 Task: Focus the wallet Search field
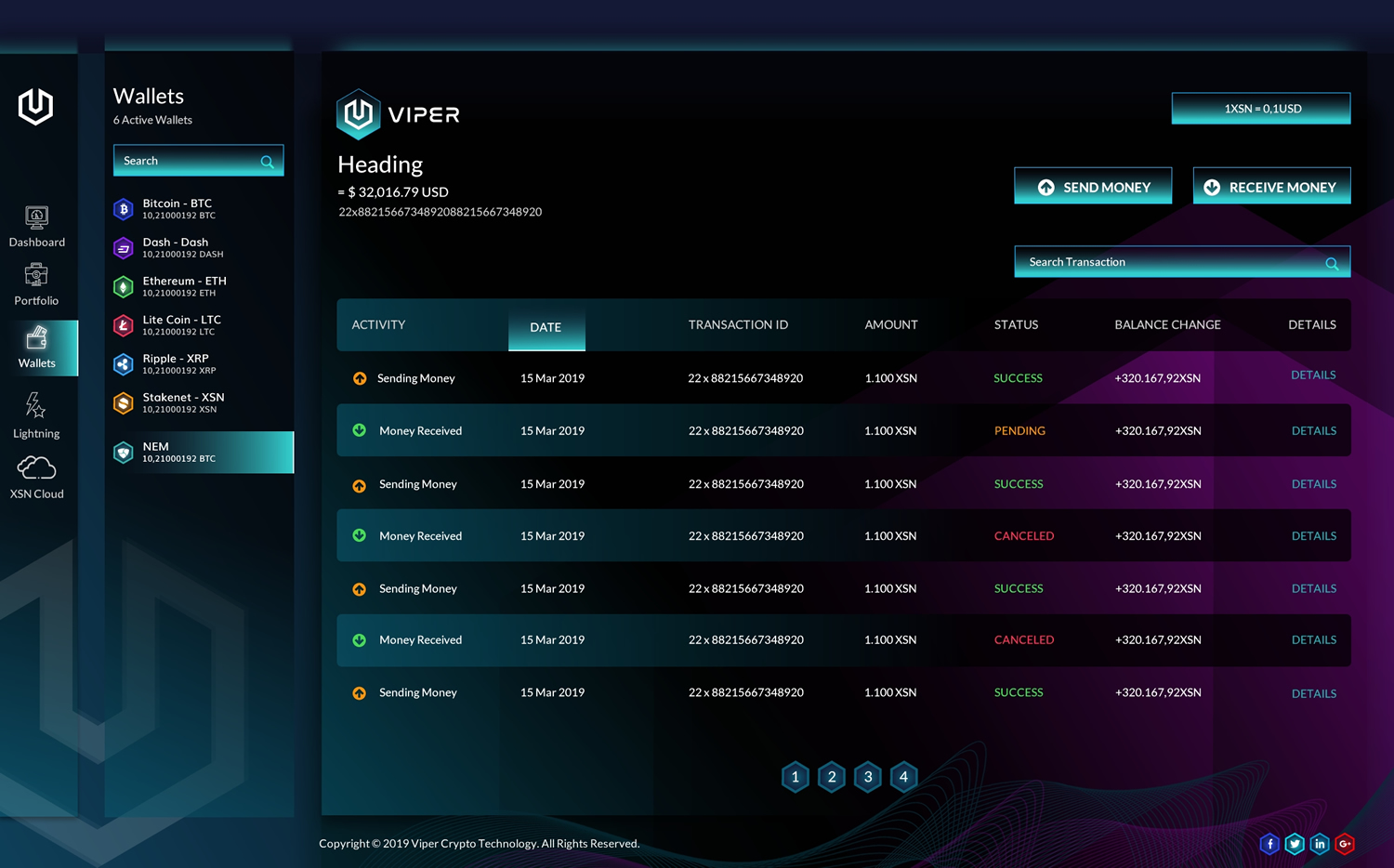tap(198, 161)
